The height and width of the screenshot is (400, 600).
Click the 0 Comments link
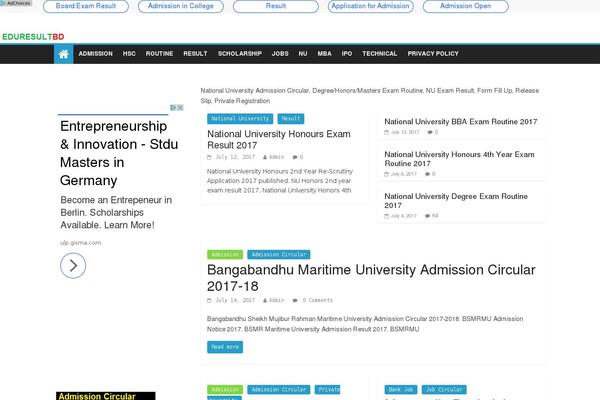(x=318, y=300)
